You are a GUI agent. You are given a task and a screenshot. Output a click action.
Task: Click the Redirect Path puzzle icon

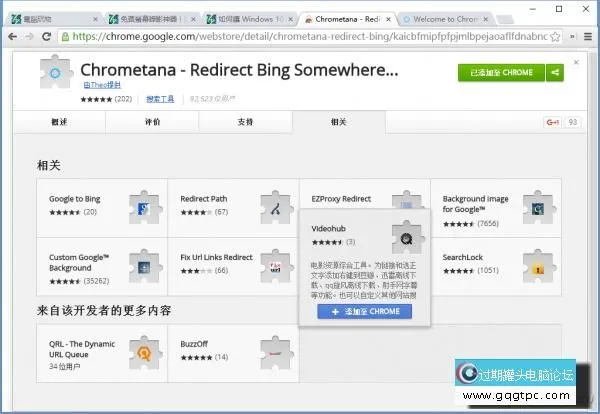point(277,207)
